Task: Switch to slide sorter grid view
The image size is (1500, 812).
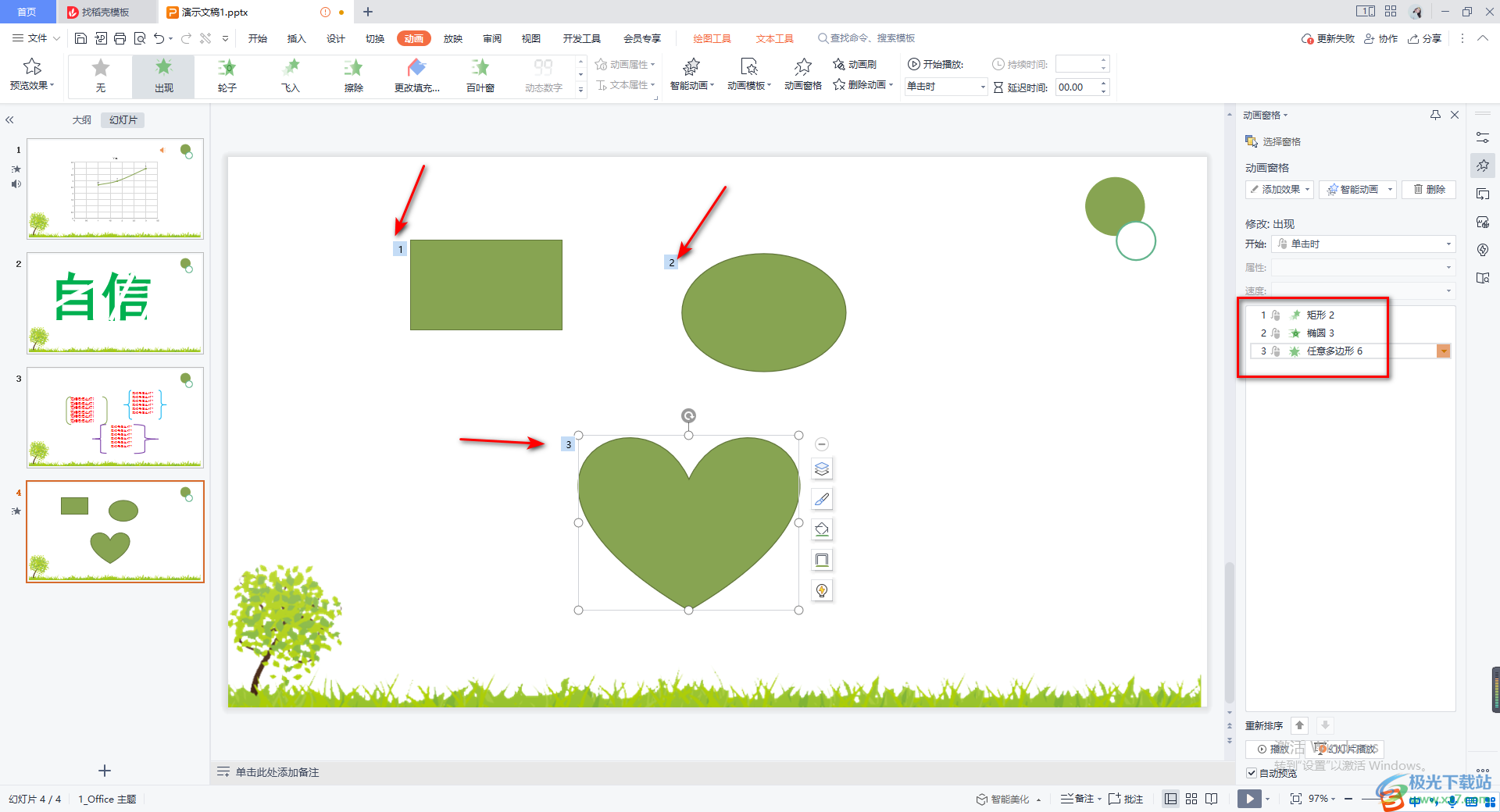Action: point(1191,799)
